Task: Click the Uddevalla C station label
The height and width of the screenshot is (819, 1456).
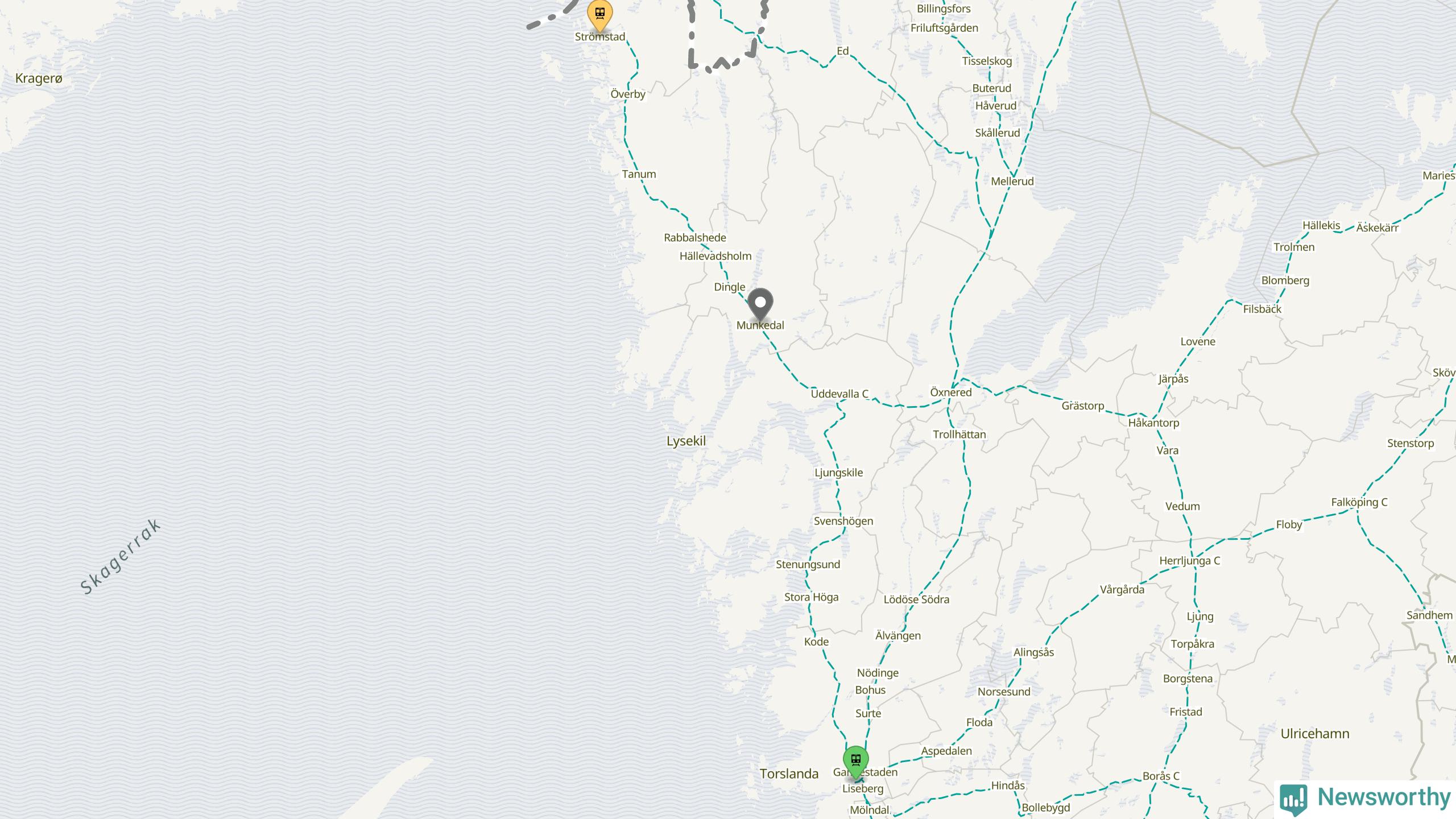Action: [839, 394]
